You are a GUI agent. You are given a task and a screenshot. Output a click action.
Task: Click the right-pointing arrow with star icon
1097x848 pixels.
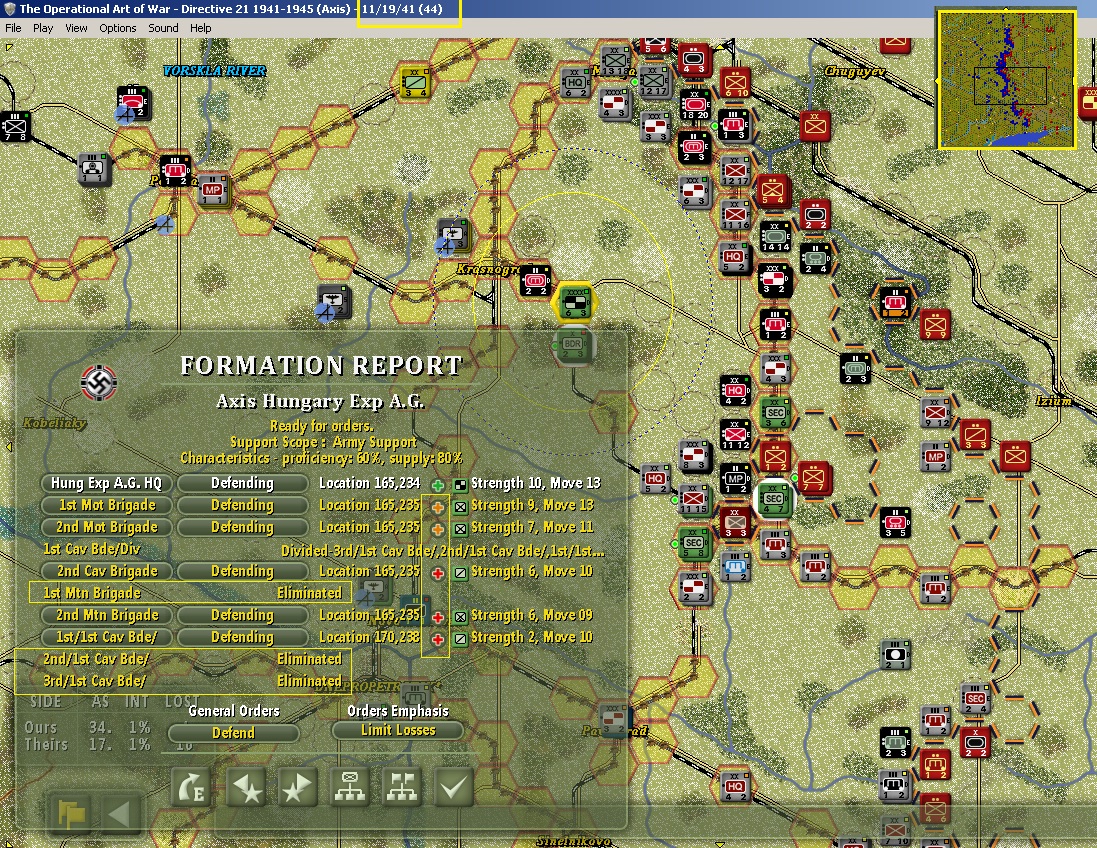297,787
